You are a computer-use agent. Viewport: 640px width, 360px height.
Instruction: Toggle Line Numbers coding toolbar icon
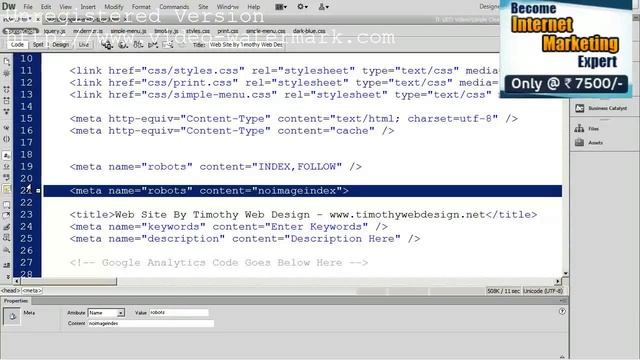(x=7, y=156)
